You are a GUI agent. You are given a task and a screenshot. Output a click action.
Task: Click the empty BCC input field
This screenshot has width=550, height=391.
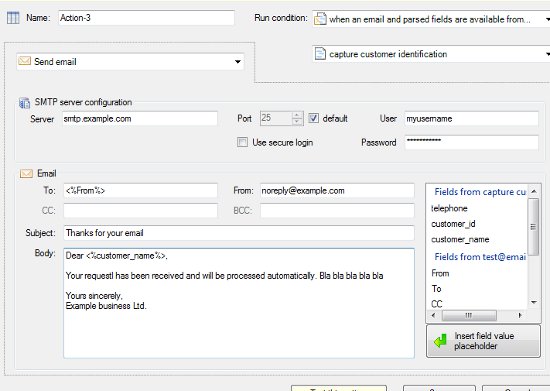tap(337, 210)
